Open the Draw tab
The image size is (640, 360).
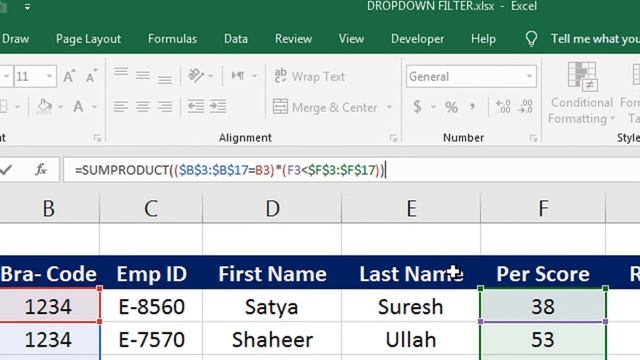(16, 39)
